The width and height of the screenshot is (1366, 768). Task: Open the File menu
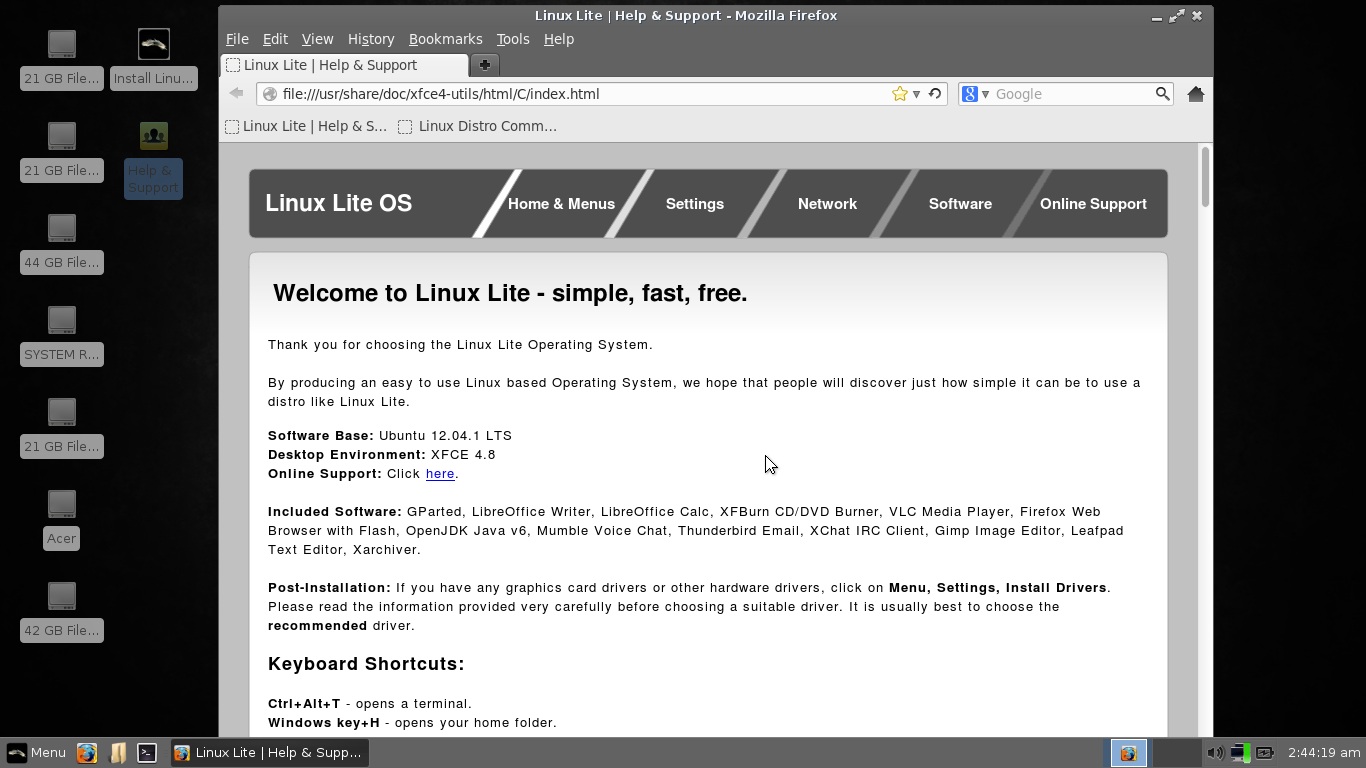(x=237, y=39)
